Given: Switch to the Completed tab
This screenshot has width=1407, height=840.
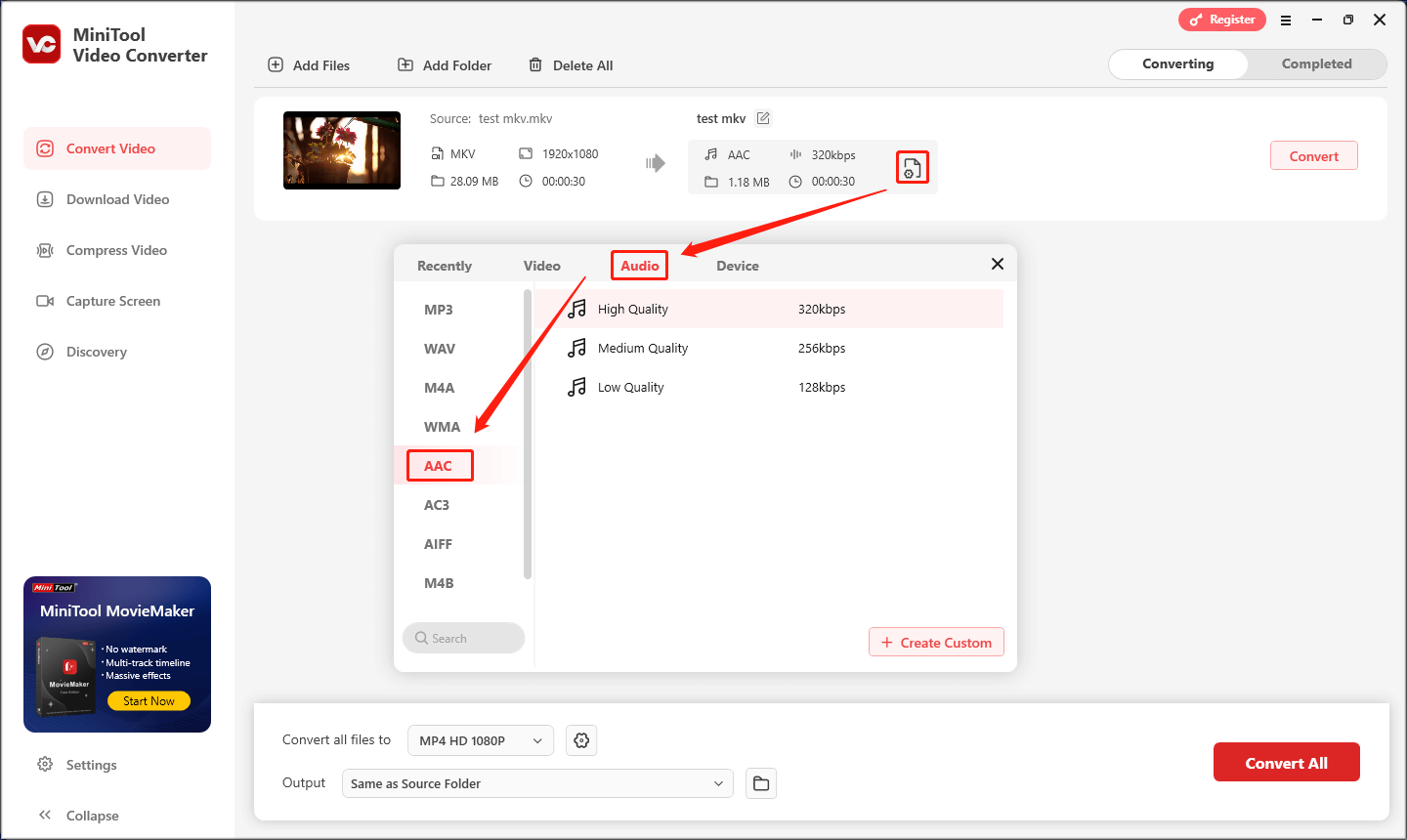Looking at the screenshot, I should coord(1317,63).
